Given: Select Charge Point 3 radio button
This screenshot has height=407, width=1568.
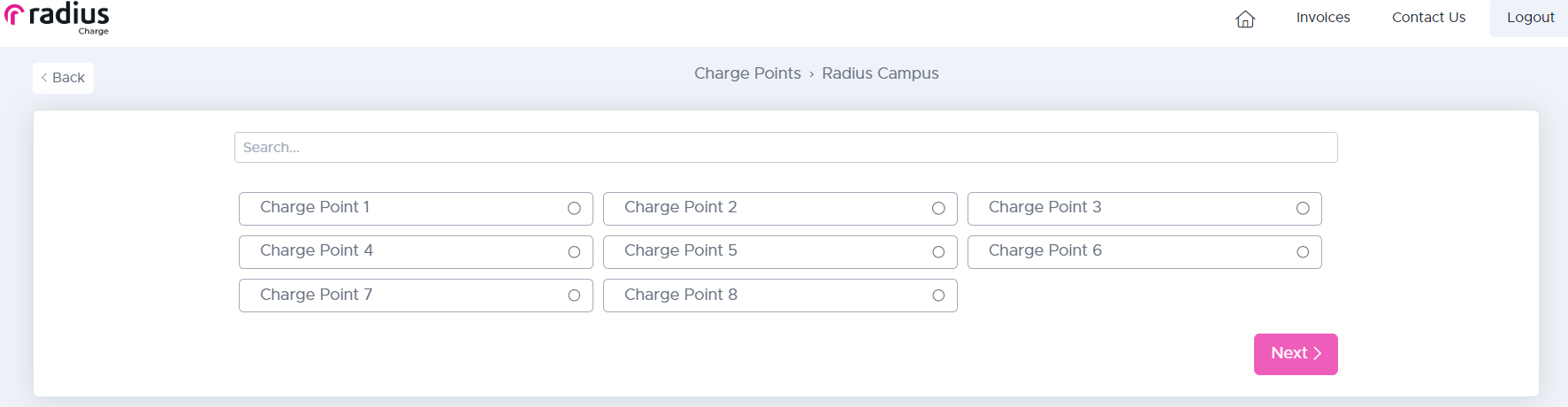Looking at the screenshot, I should [1303, 209].
